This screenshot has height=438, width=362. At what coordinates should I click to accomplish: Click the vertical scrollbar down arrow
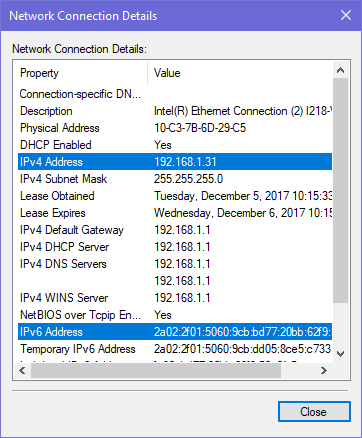[340, 354]
